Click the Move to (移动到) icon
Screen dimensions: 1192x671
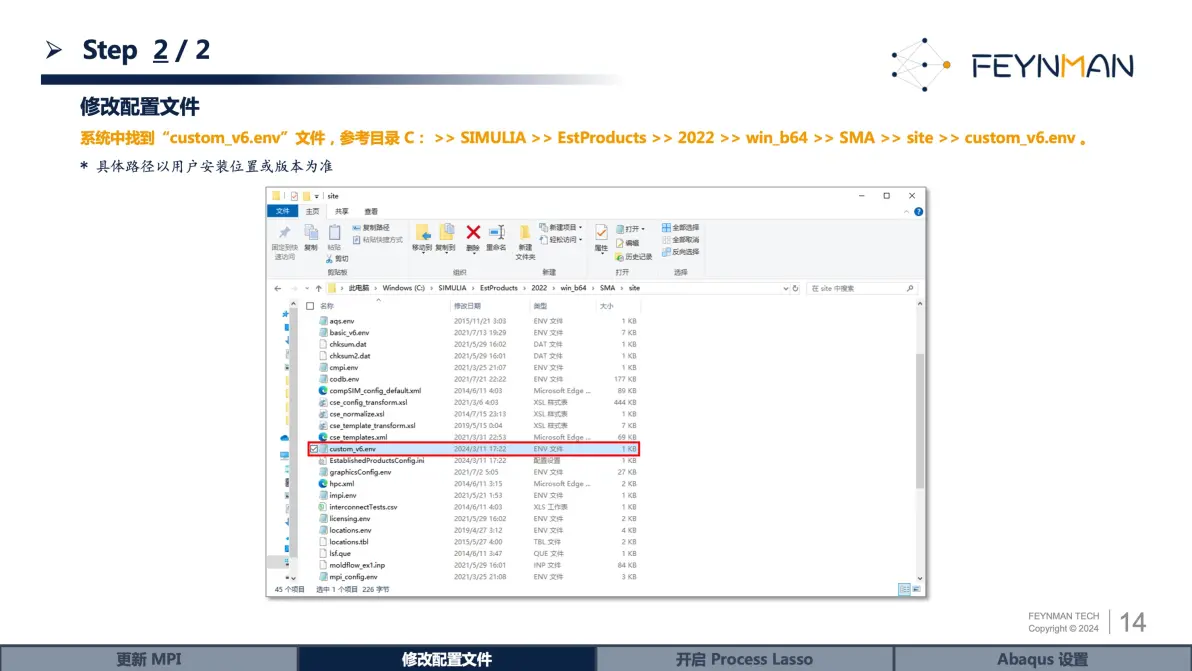(x=423, y=233)
